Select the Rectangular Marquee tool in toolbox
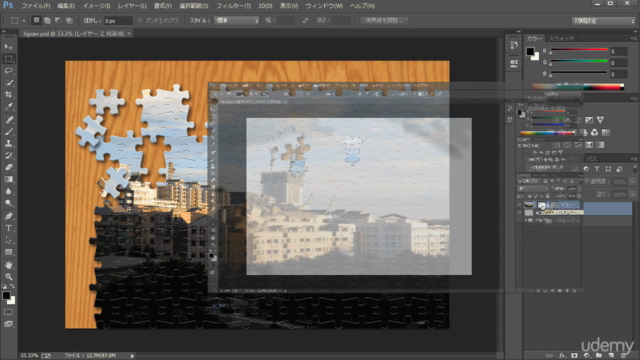Viewport: 640px width, 360px height. pyautogui.click(x=9, y=59)
